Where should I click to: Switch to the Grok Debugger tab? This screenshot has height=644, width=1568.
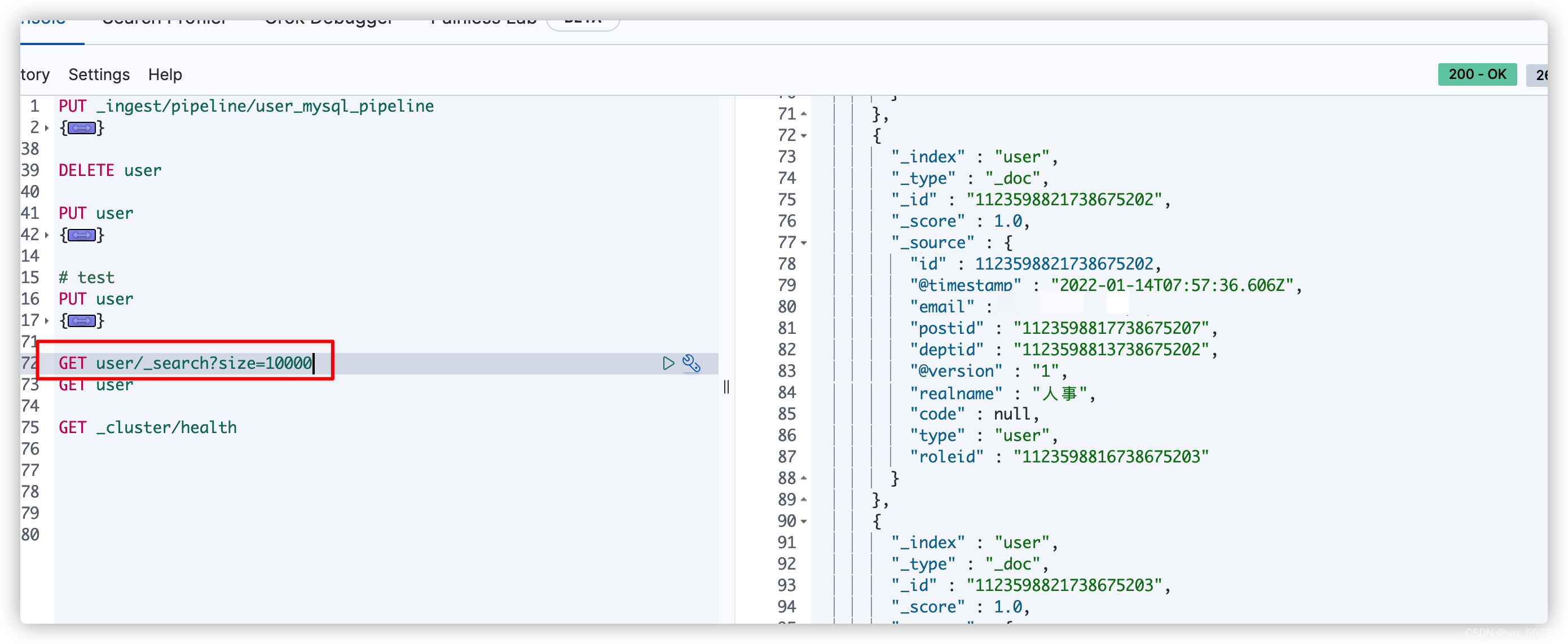tap(329, 23)
